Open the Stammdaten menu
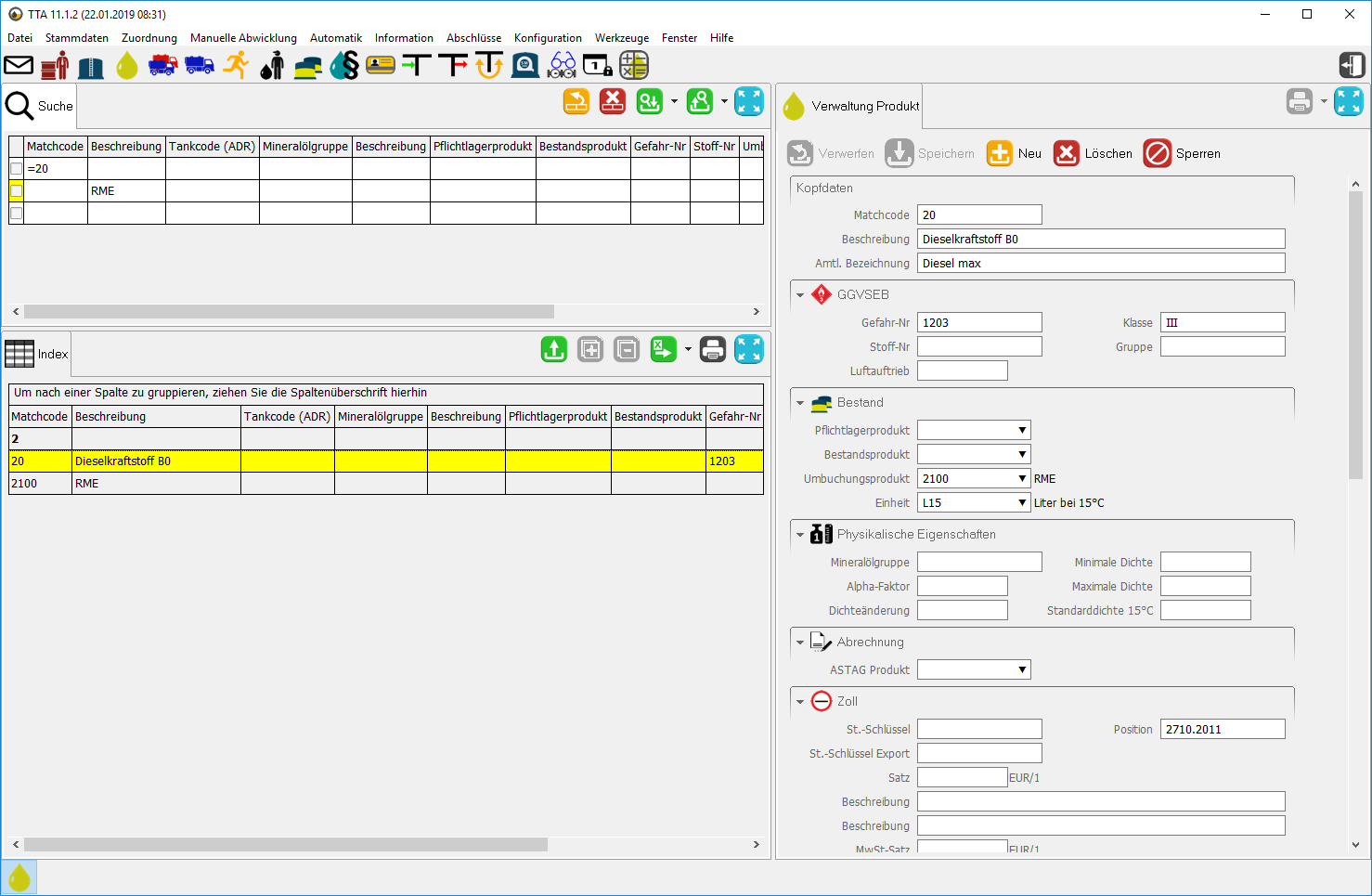This screenshot has height=896, width=1372. tap(77, 38)
